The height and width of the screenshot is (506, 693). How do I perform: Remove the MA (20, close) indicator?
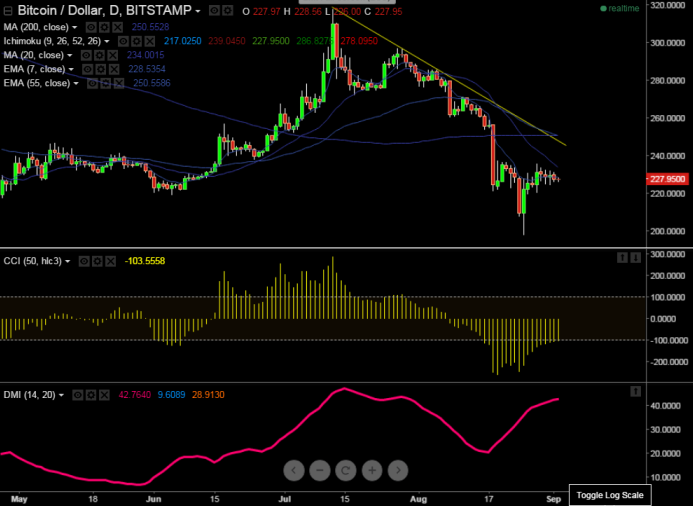(x=113, y=55)
